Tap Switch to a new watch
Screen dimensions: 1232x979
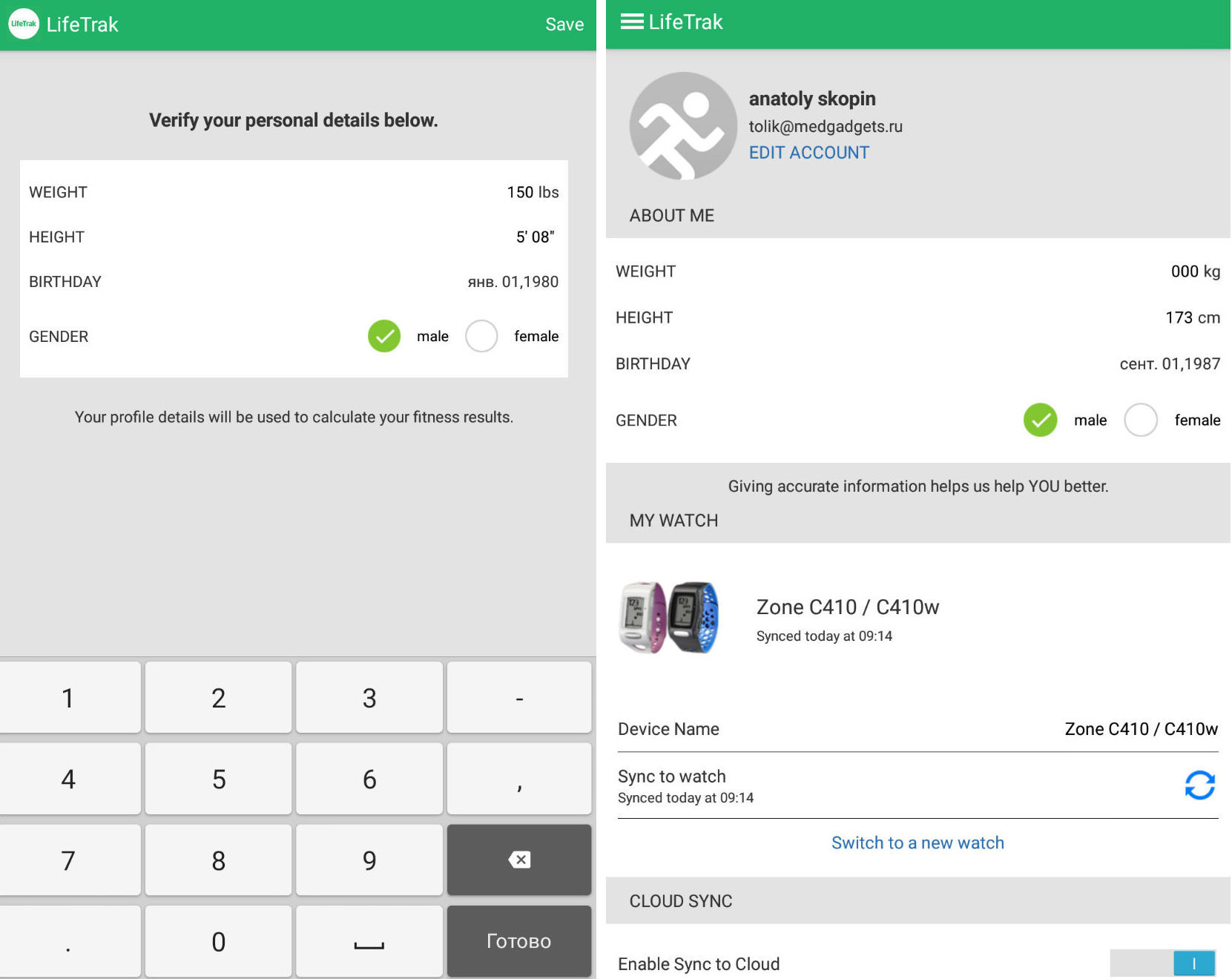pyautogui.click(x=918, y=843)
